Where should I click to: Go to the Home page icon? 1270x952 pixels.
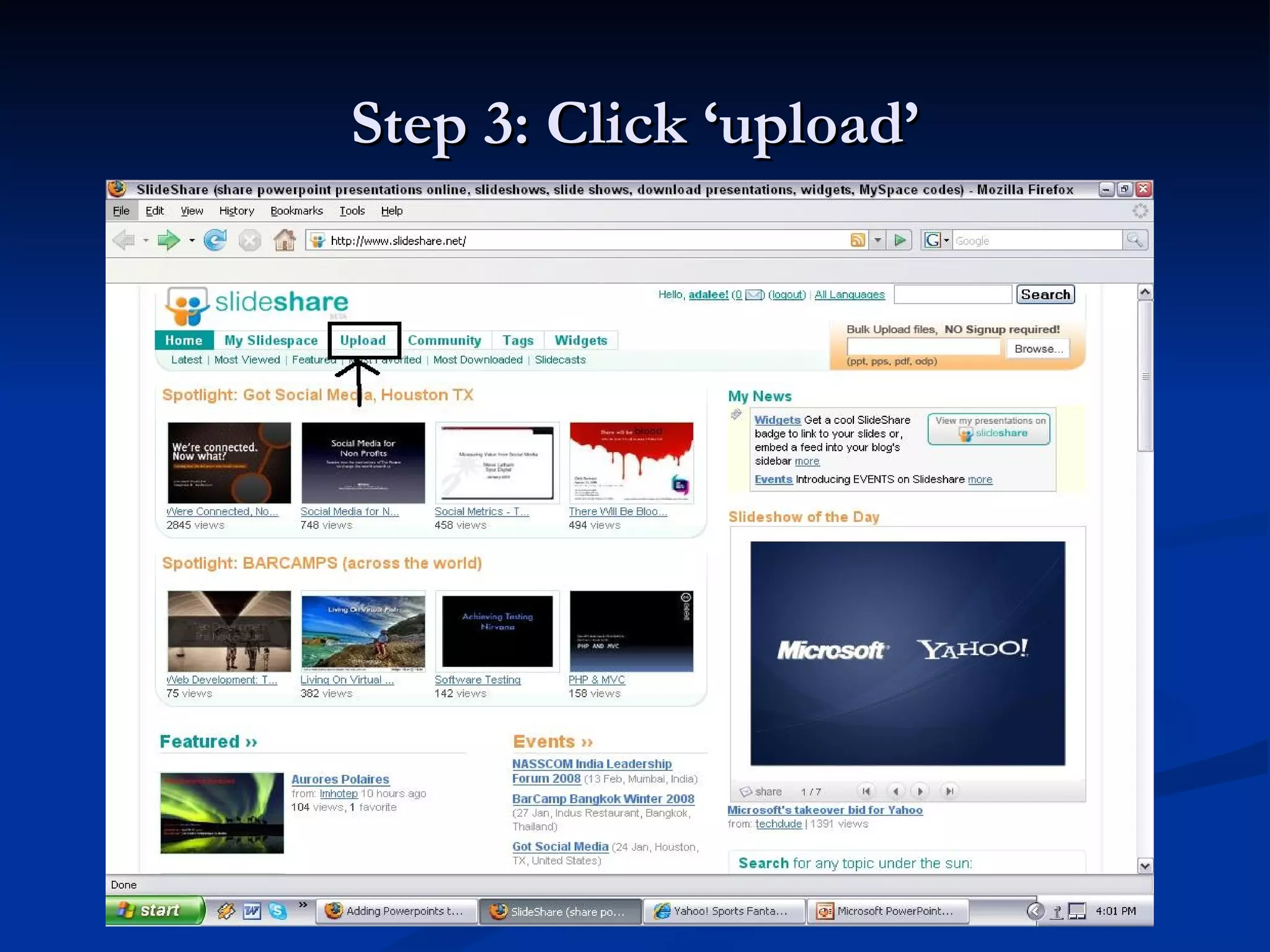284,240
